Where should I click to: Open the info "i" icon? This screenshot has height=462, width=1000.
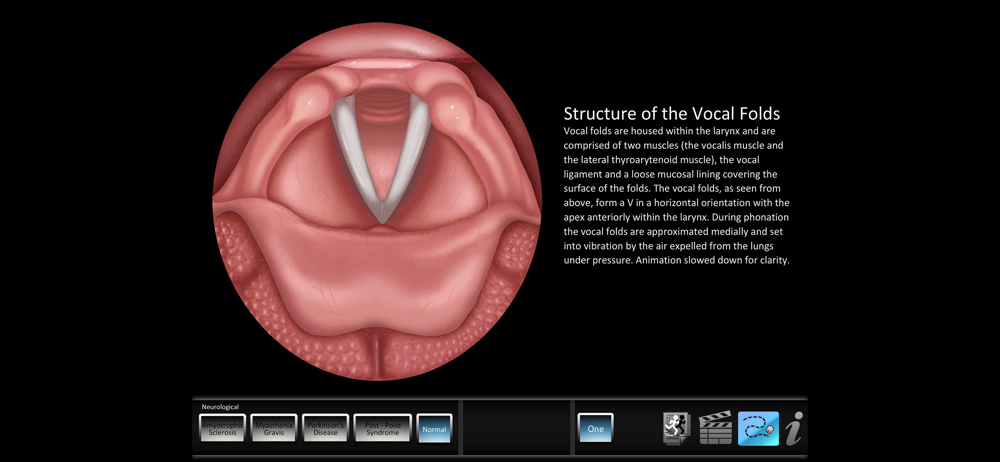[794, 428]
